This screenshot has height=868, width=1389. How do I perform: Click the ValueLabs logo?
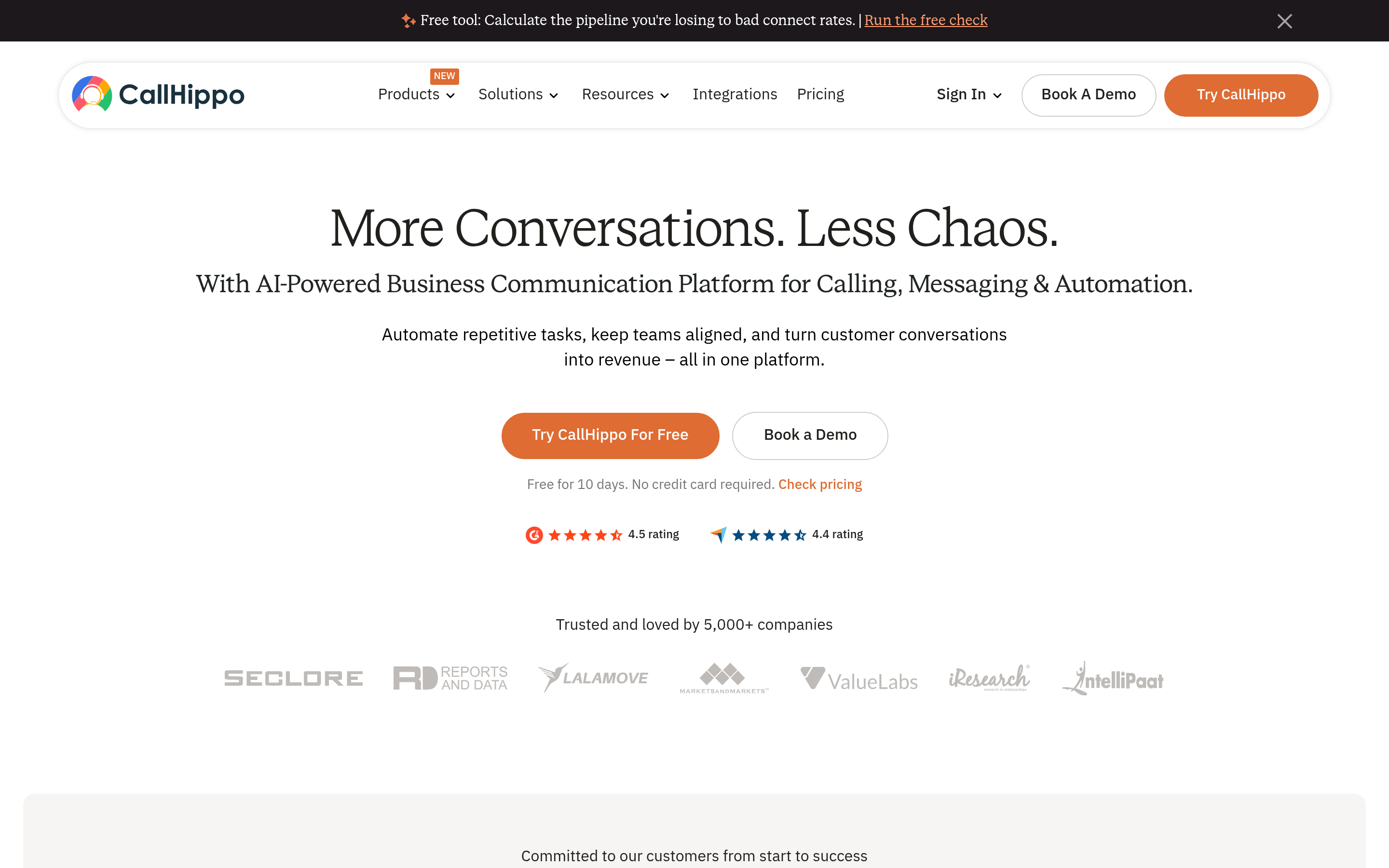click(x=859, y=679)
